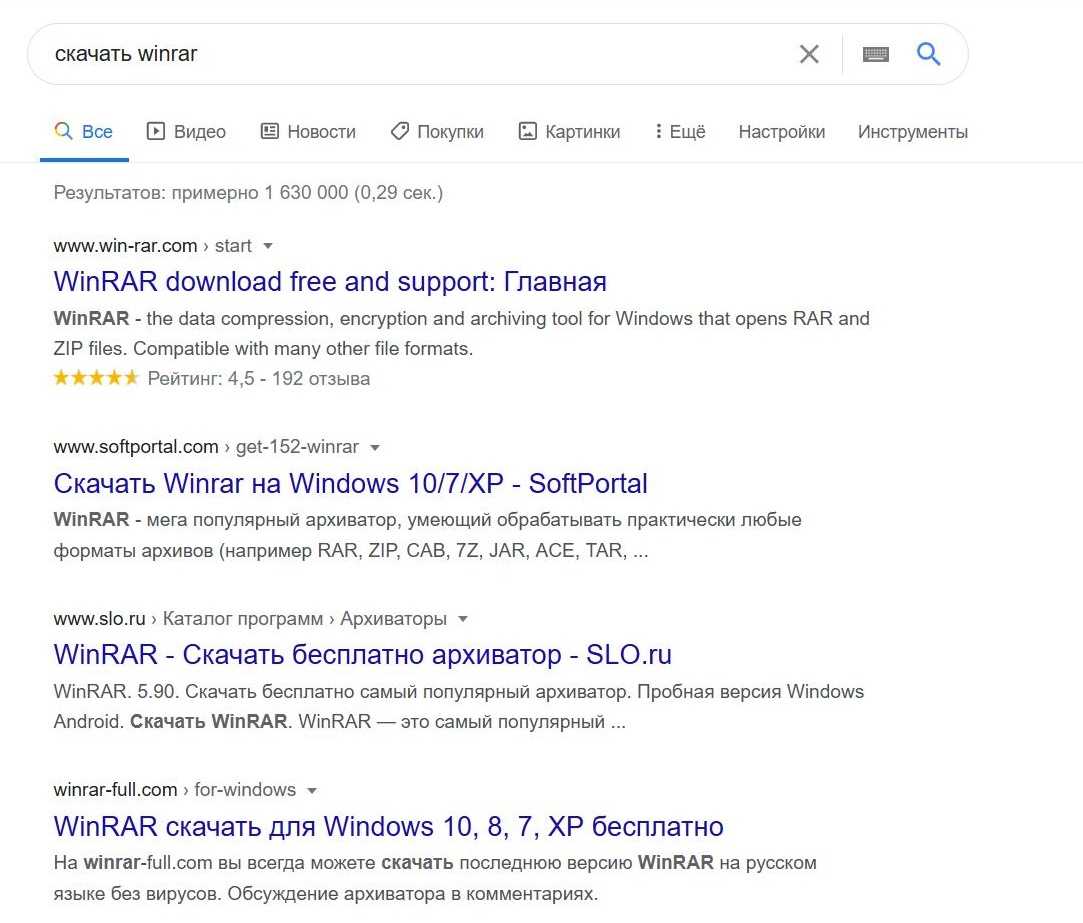
Task: Click the blue magnifier search button
Action: 929,54
